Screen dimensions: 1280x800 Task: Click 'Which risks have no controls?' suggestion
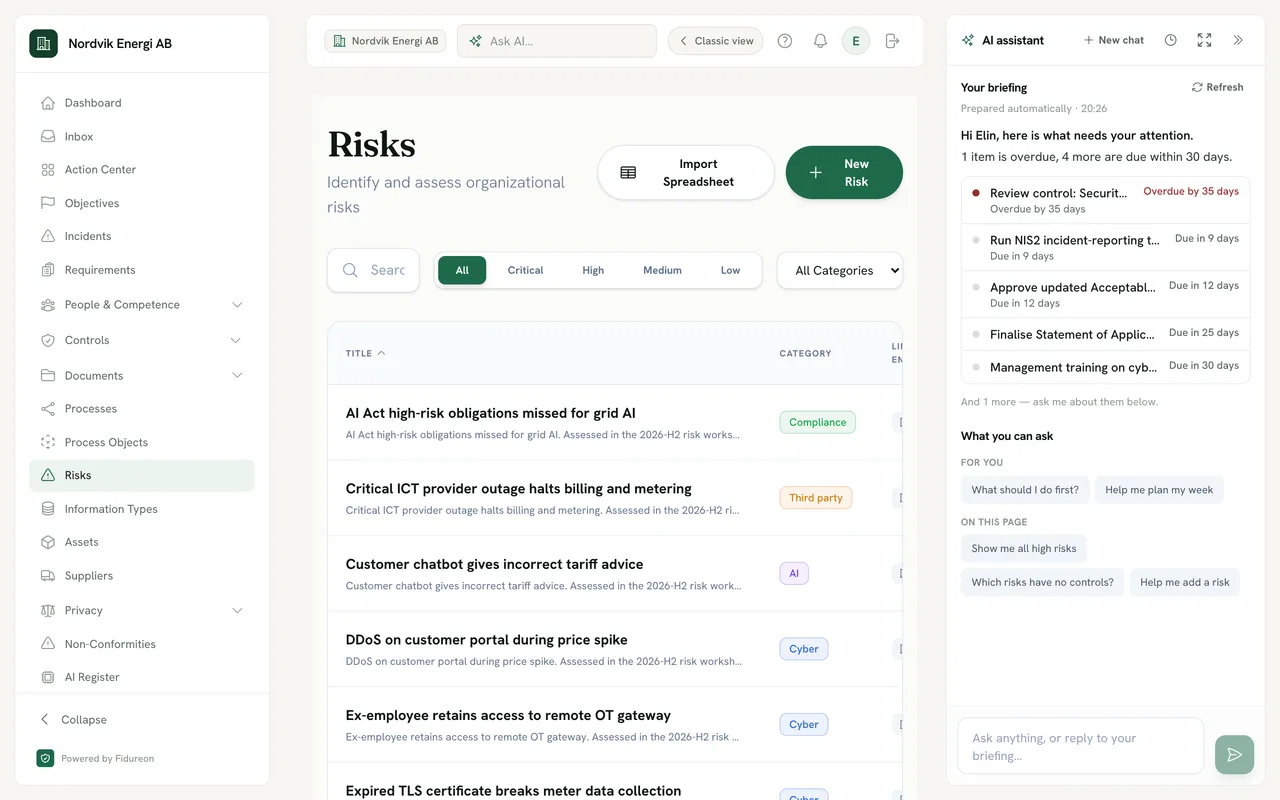click(1042, 582)
